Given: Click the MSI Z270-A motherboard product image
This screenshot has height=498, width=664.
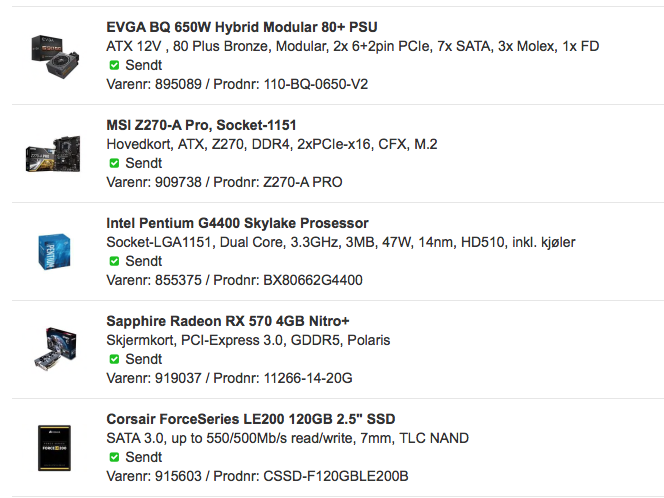Looking at the screenshot, I should [x=53, y=154].
